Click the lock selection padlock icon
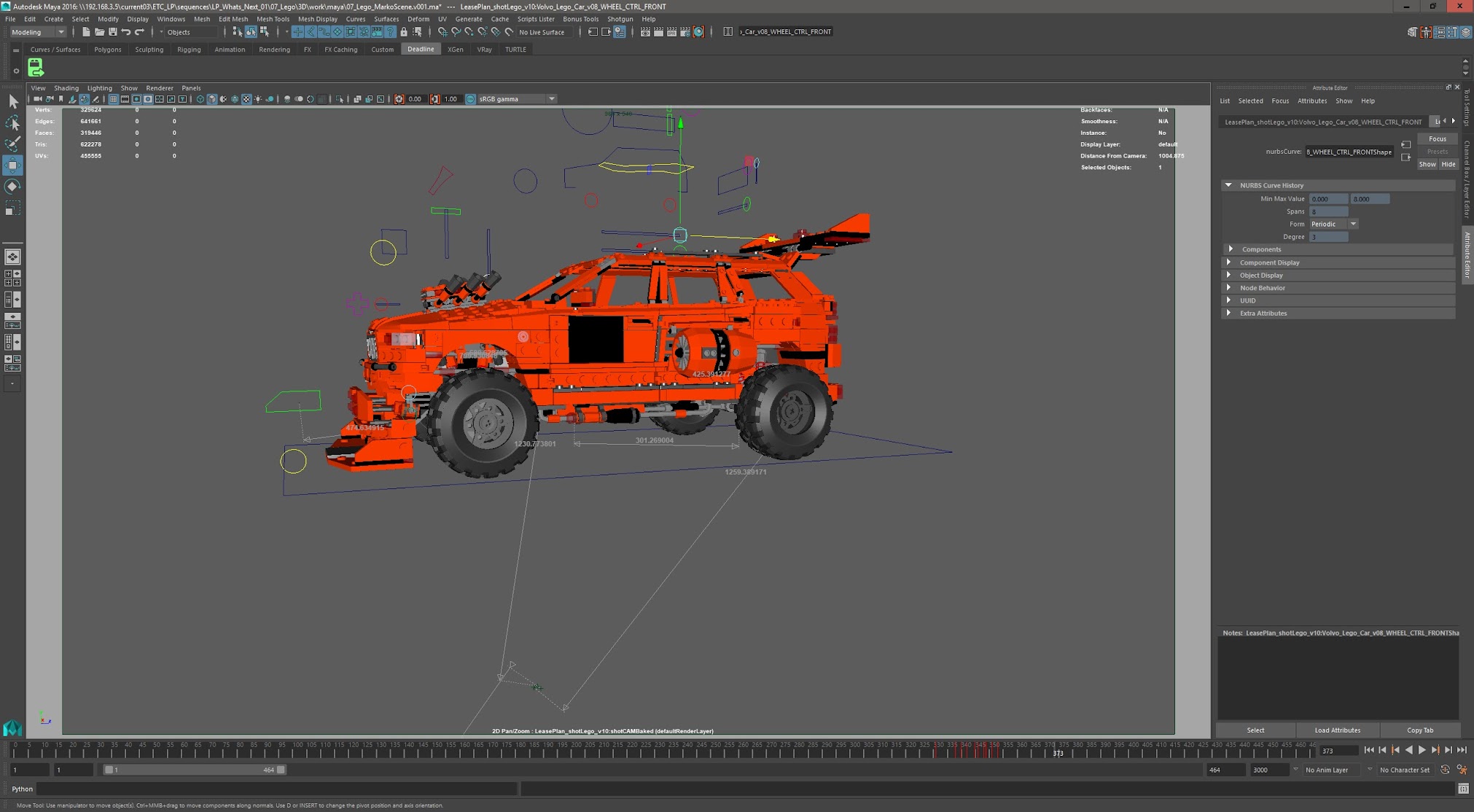This screenshot has height=812, width=1474. [x=404, y=32]
